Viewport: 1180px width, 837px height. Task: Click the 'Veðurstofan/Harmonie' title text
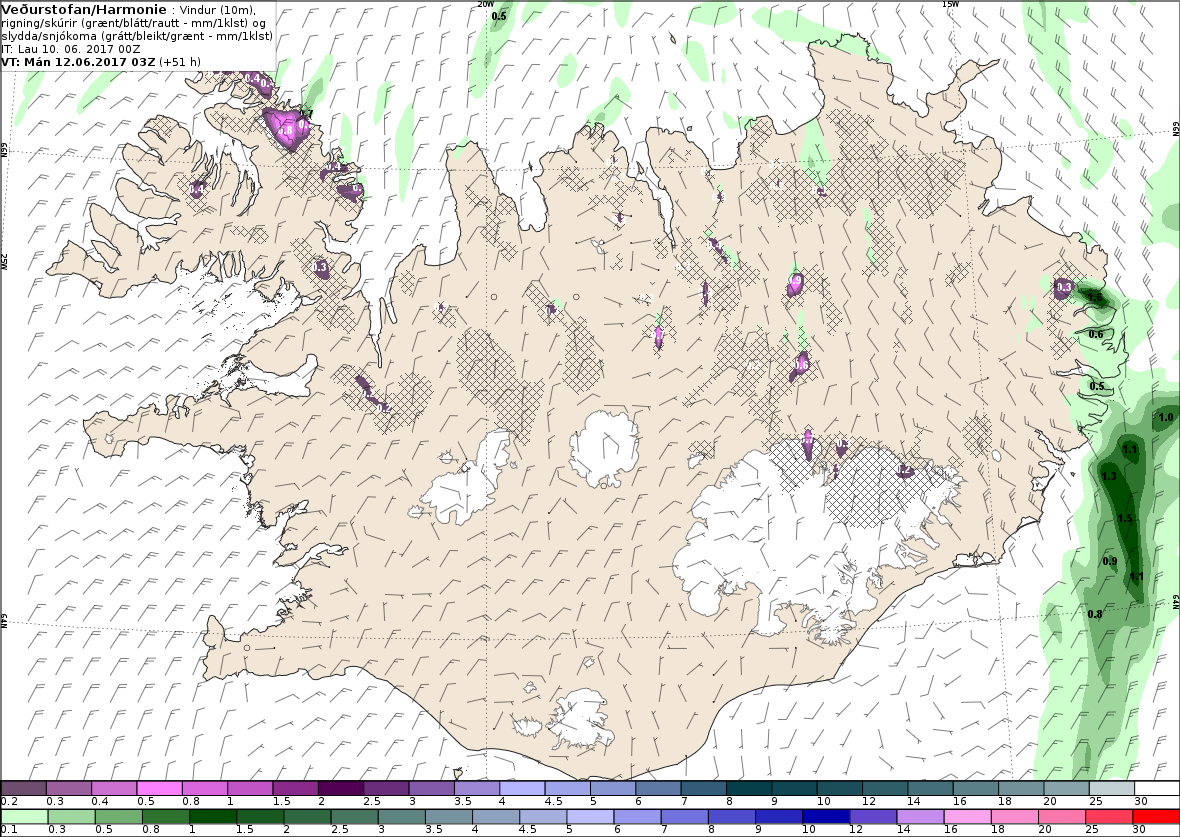pos(84,10)
